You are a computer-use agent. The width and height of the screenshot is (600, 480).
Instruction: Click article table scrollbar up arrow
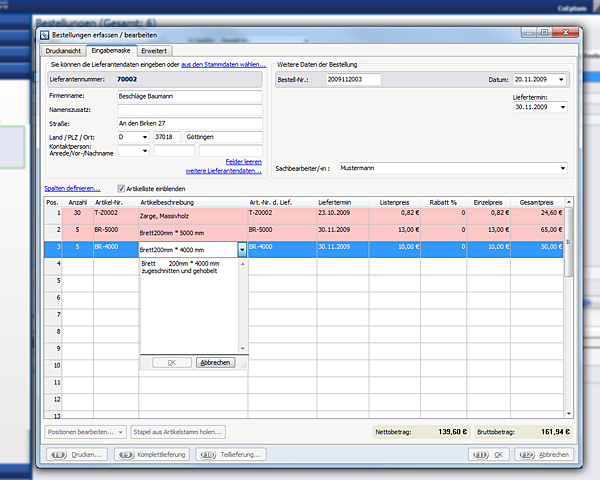pos(569,202)
